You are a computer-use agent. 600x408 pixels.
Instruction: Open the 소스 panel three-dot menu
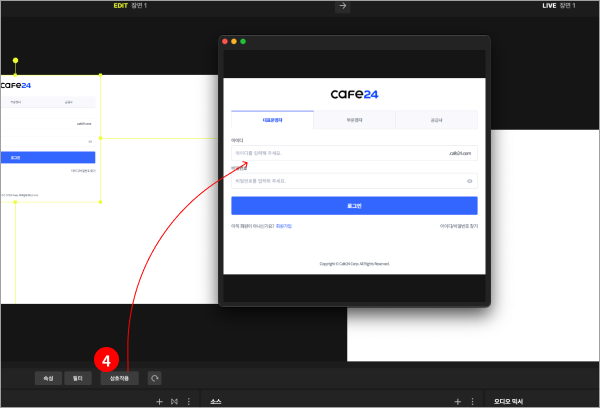pyautogui.click(x=472, y=401)
